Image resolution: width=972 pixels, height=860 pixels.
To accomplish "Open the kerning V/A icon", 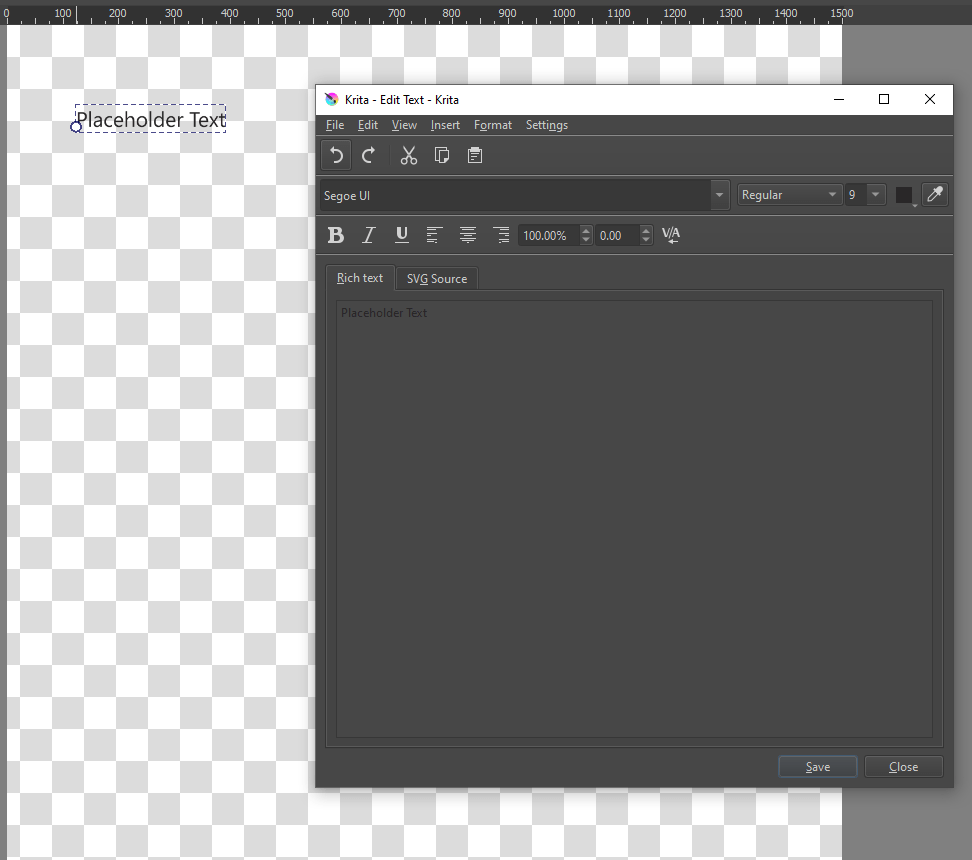I will [x=671, y=235].
